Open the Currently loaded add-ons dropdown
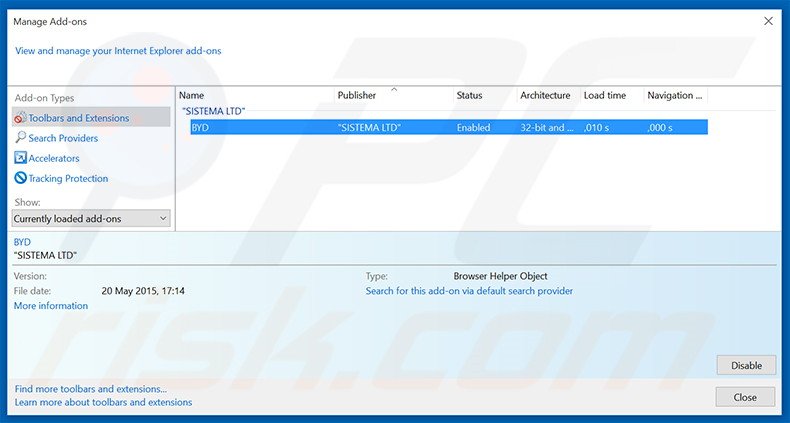The image size is (790, 423). 91,218
